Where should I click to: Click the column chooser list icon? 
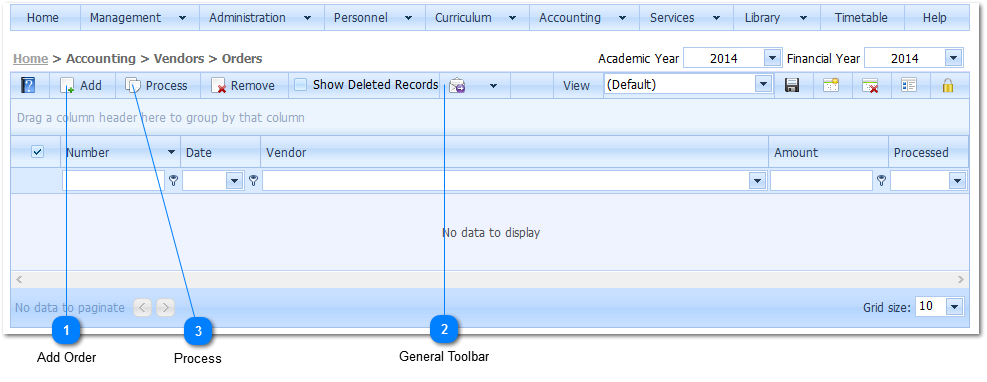coord(908,86)
